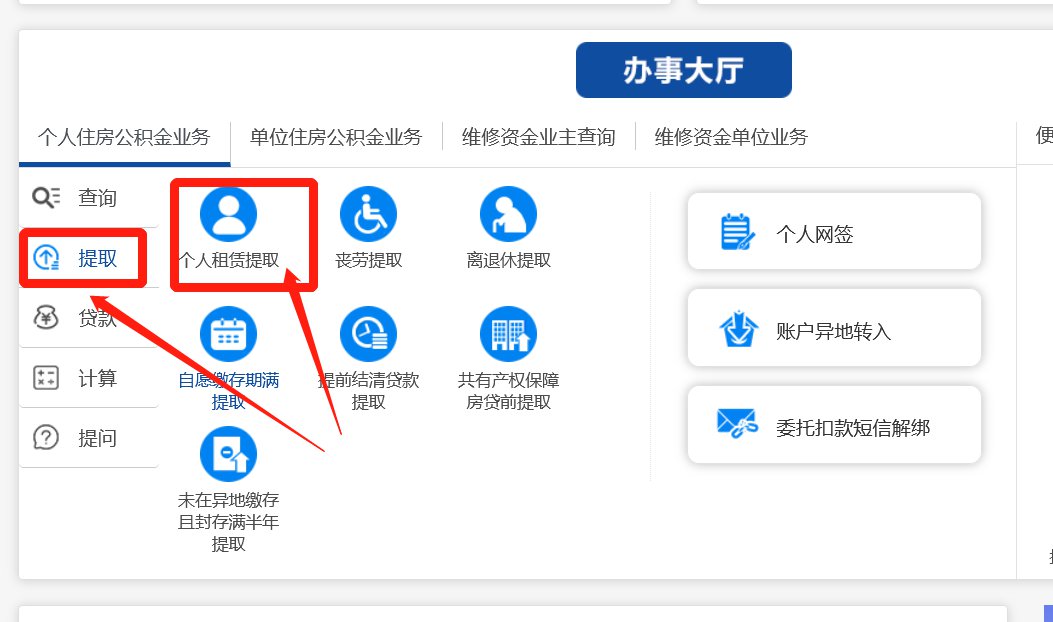Open the 离退休提取 retiree icon
Viewport: 1053px width, 622px height.
coord(508,214)
